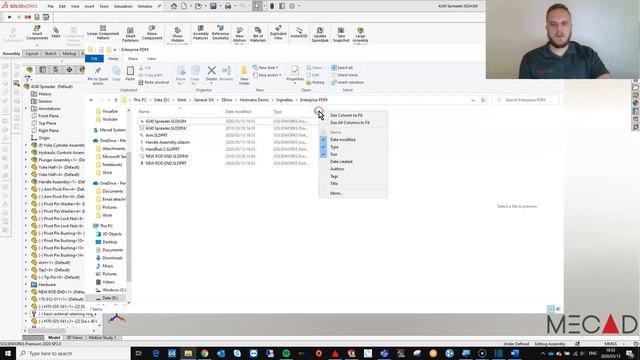Expand Annotations in the feature tree
This screenshot has height=360, width=640.
26,109
